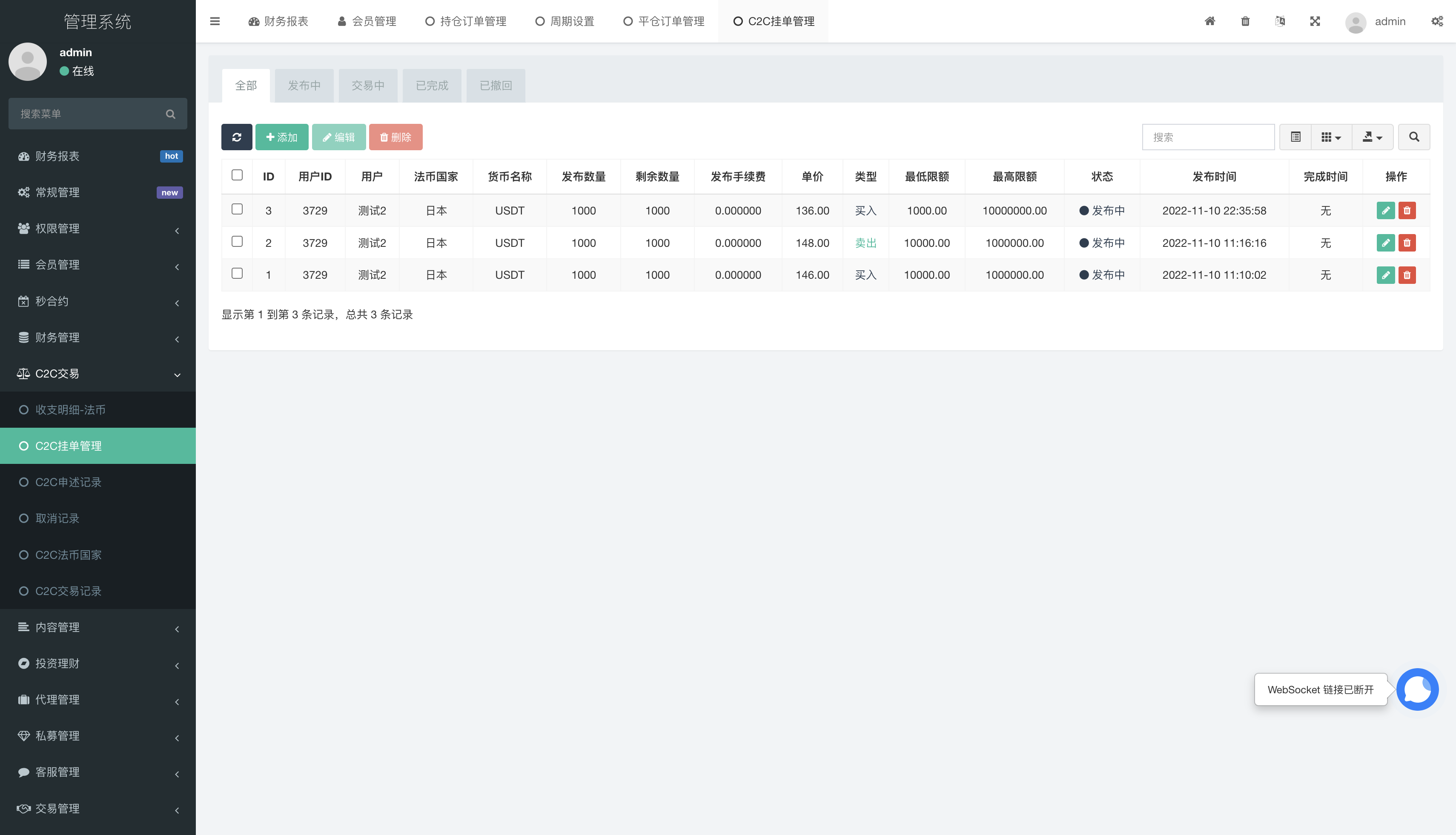Viewport: 1456px width, 835px height.
Task: Open the export data dropdown
Action: [x=1372, y=137]
